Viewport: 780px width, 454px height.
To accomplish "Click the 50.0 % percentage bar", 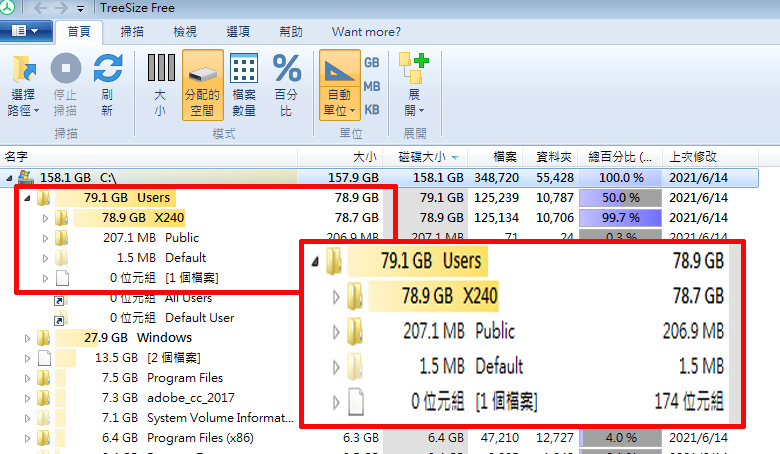I will pyautogui.click(x=620, y=198).
